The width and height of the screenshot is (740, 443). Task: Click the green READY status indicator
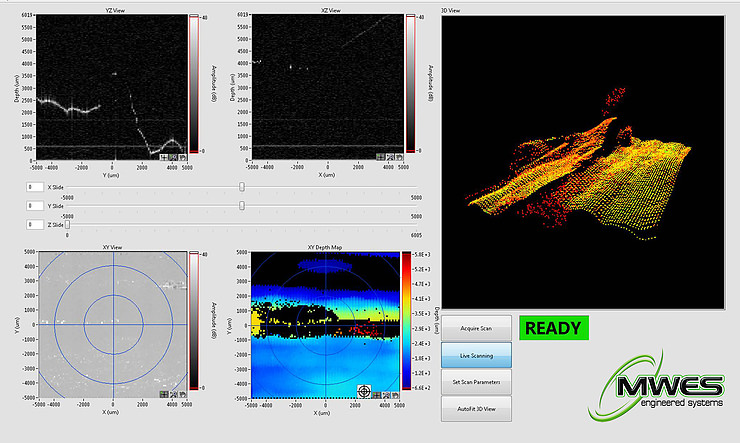coord(554,328)
